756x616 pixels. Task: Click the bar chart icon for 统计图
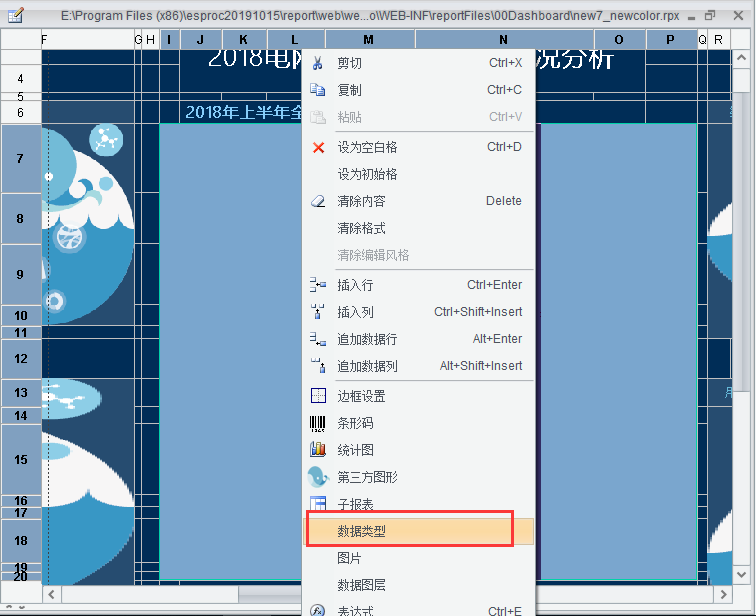[318, 450]
